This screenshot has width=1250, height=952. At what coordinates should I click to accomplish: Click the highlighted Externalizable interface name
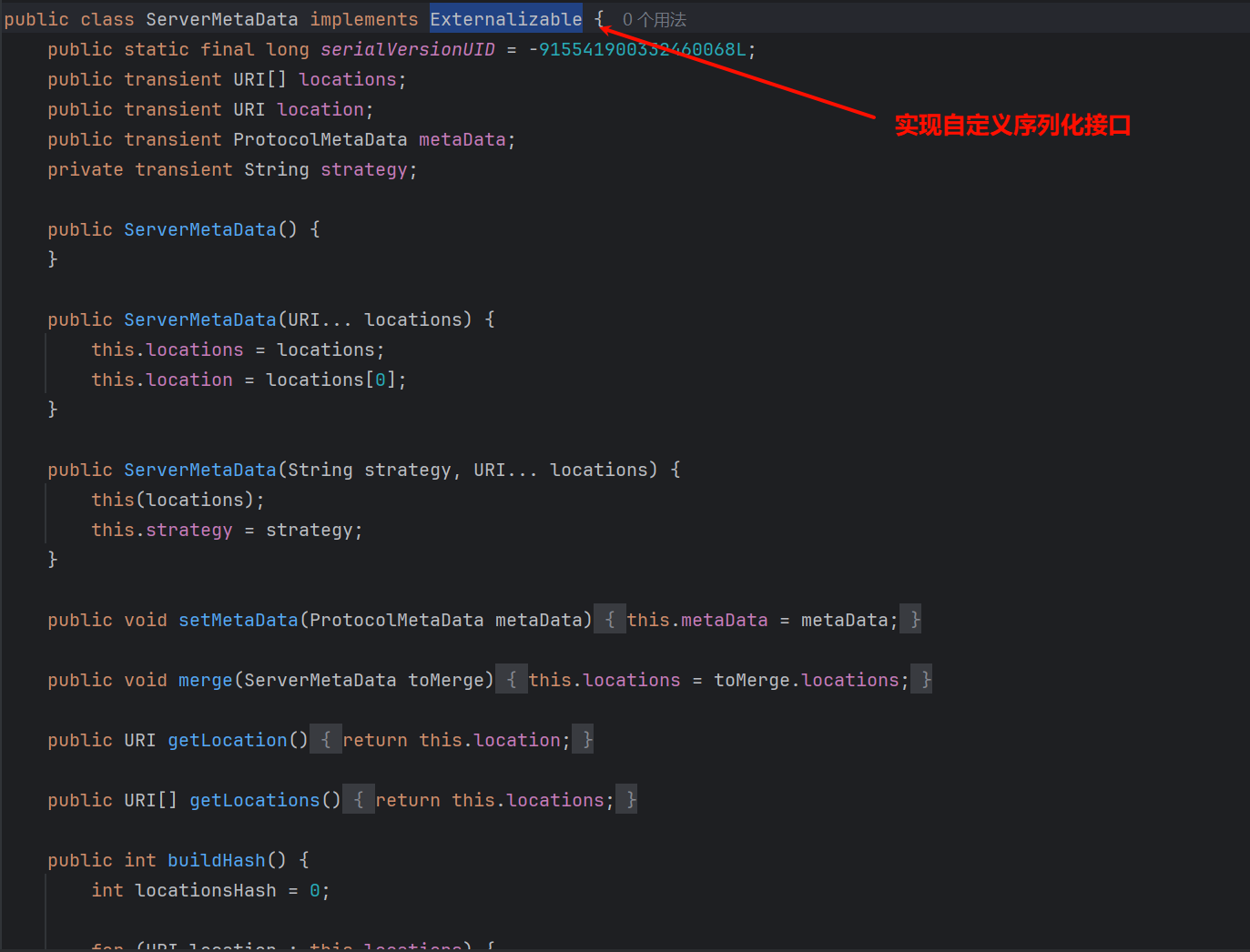coord(505,19)
